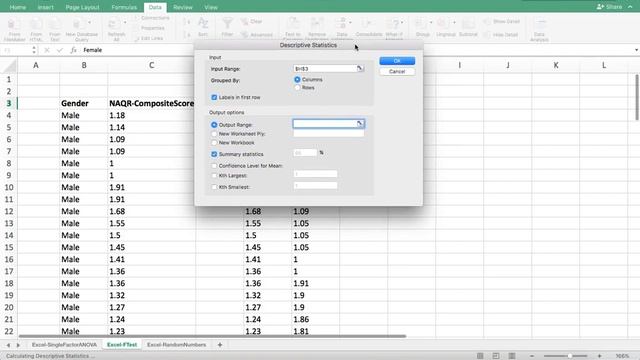
Task: Enable Confidence Level for Mean checkbox
Action: click(x=214, y=166)
